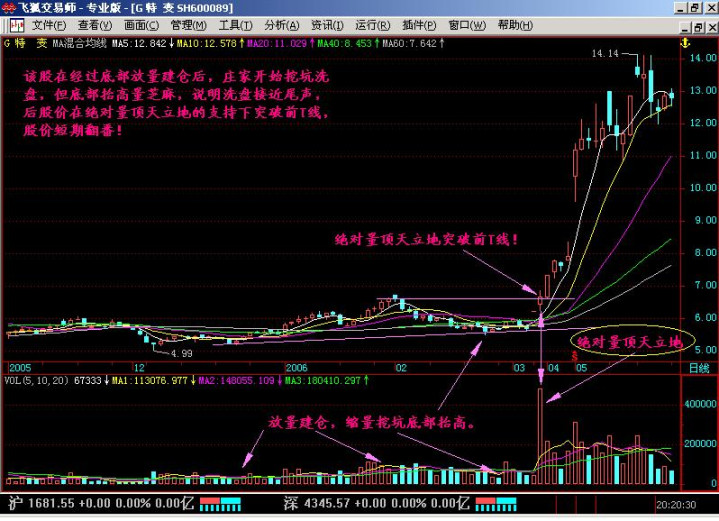Image resolution: width=719 pixels, height=521 pixels.
Task: Open the 帮助(H) menu
Action: pos(515,25)
